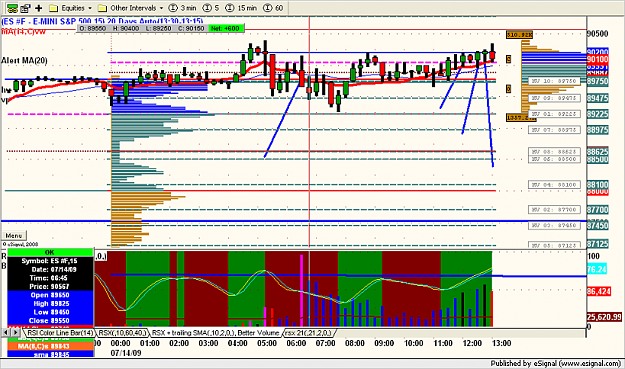Click the Published by eSignal credit text

point(555,363)
